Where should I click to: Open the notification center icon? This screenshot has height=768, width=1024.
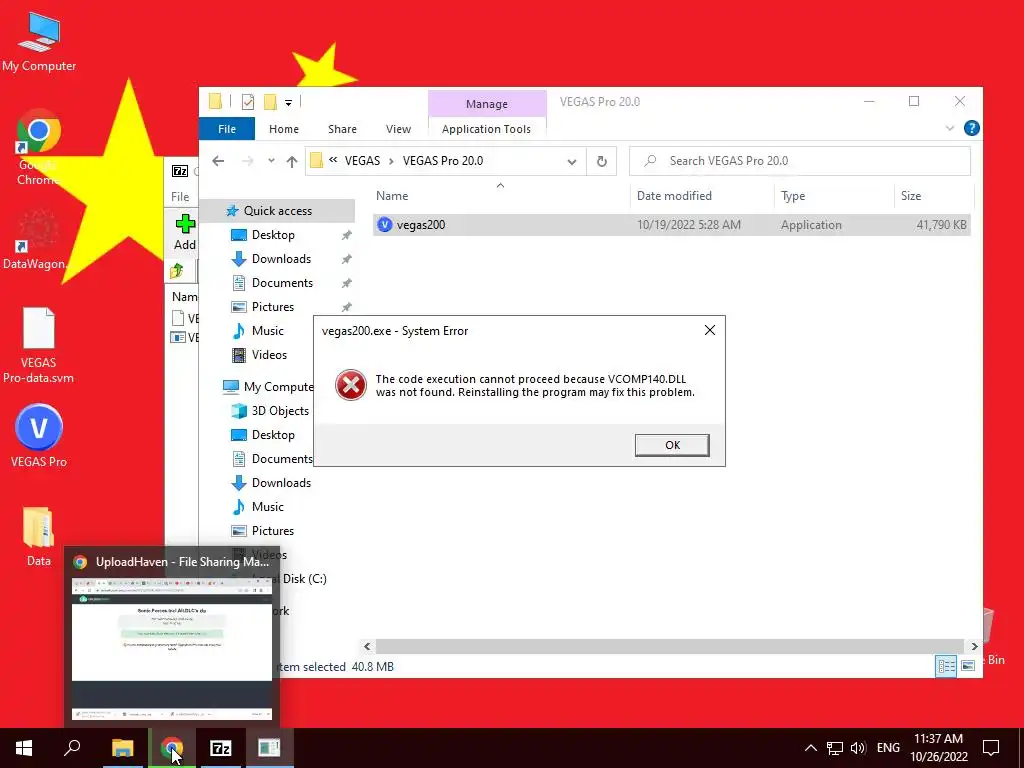pyautogui.click(x=991, y=748)
